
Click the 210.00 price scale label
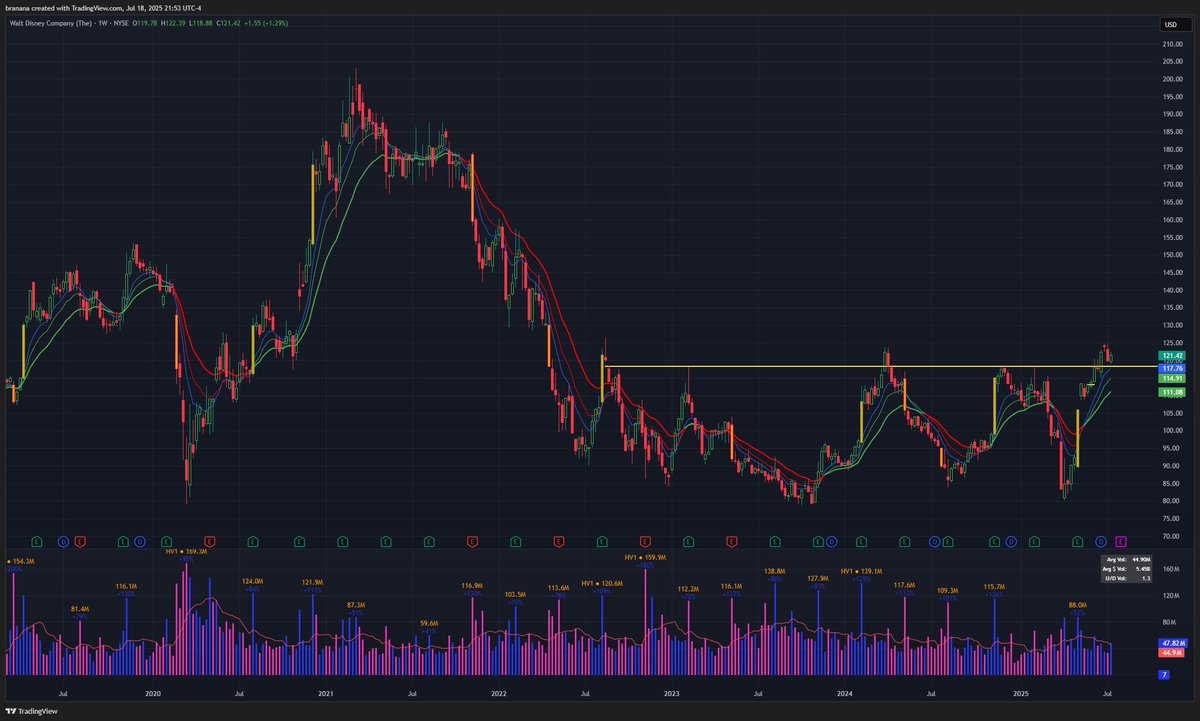1171,44
